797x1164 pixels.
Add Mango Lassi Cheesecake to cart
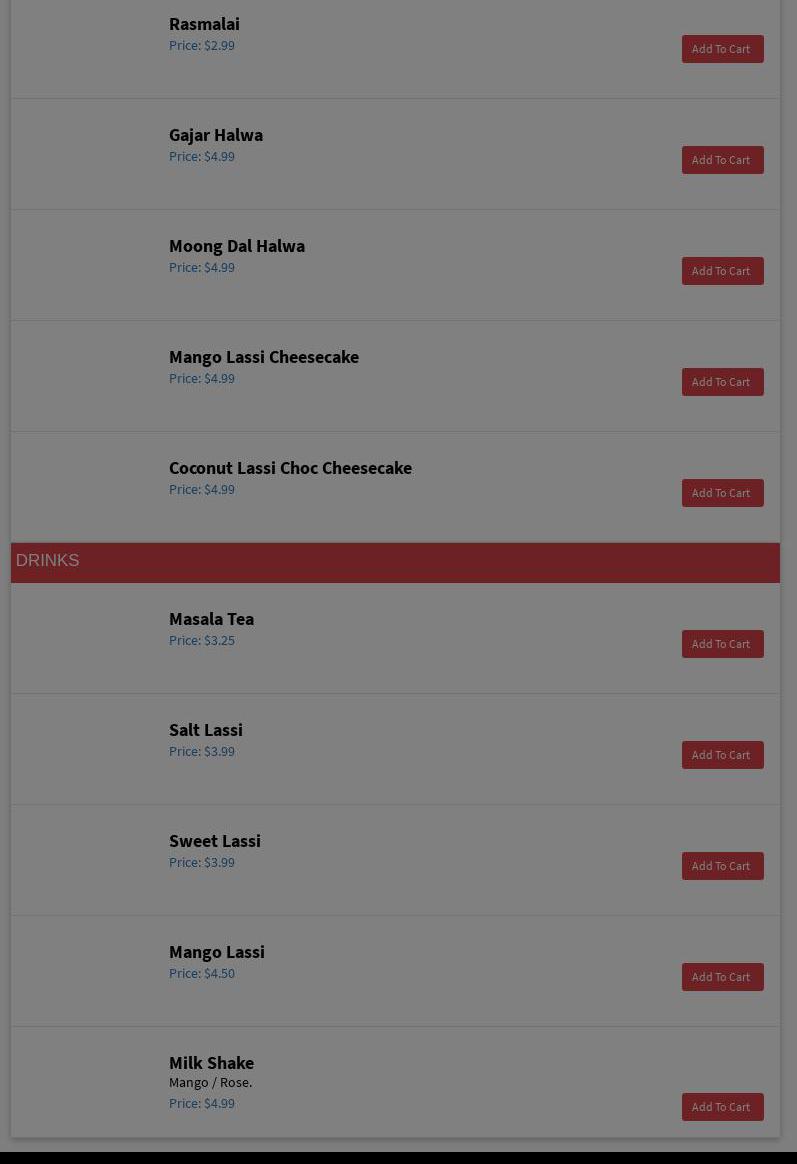click(722, 382)
